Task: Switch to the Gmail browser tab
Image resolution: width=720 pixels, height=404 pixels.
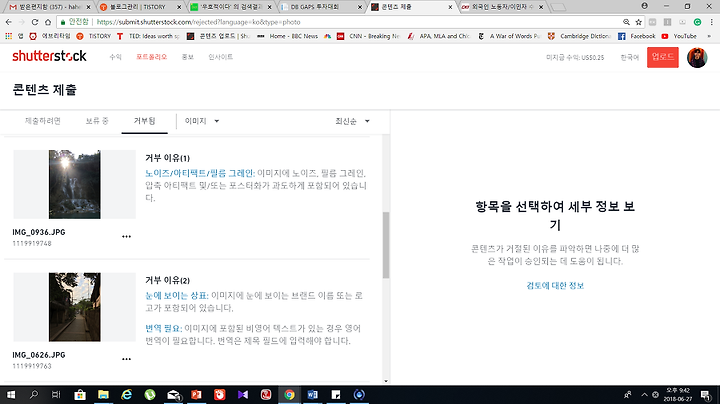Action: pos(50,7)
